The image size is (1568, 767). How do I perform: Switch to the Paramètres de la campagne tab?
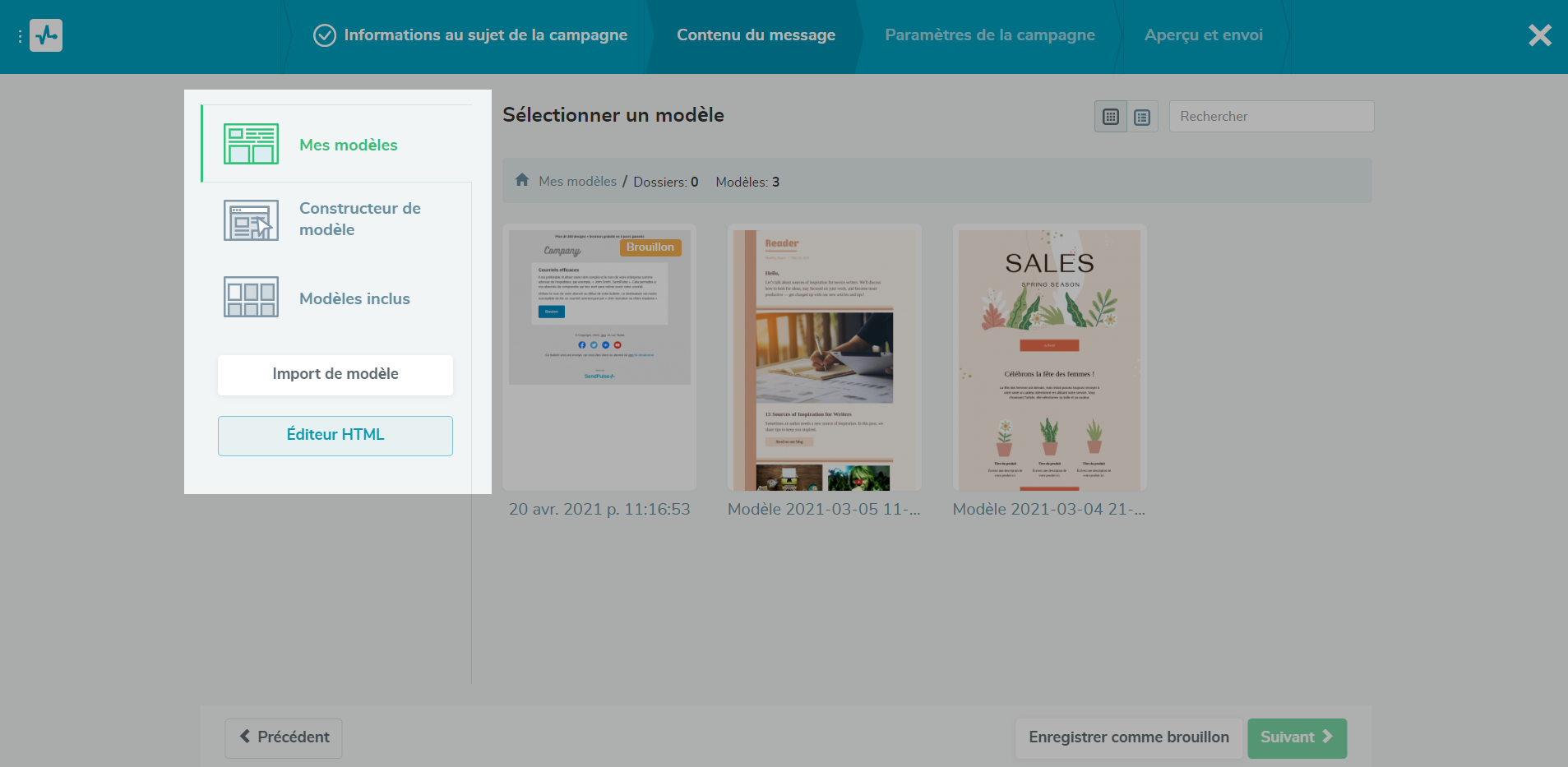tap(989, 35)
